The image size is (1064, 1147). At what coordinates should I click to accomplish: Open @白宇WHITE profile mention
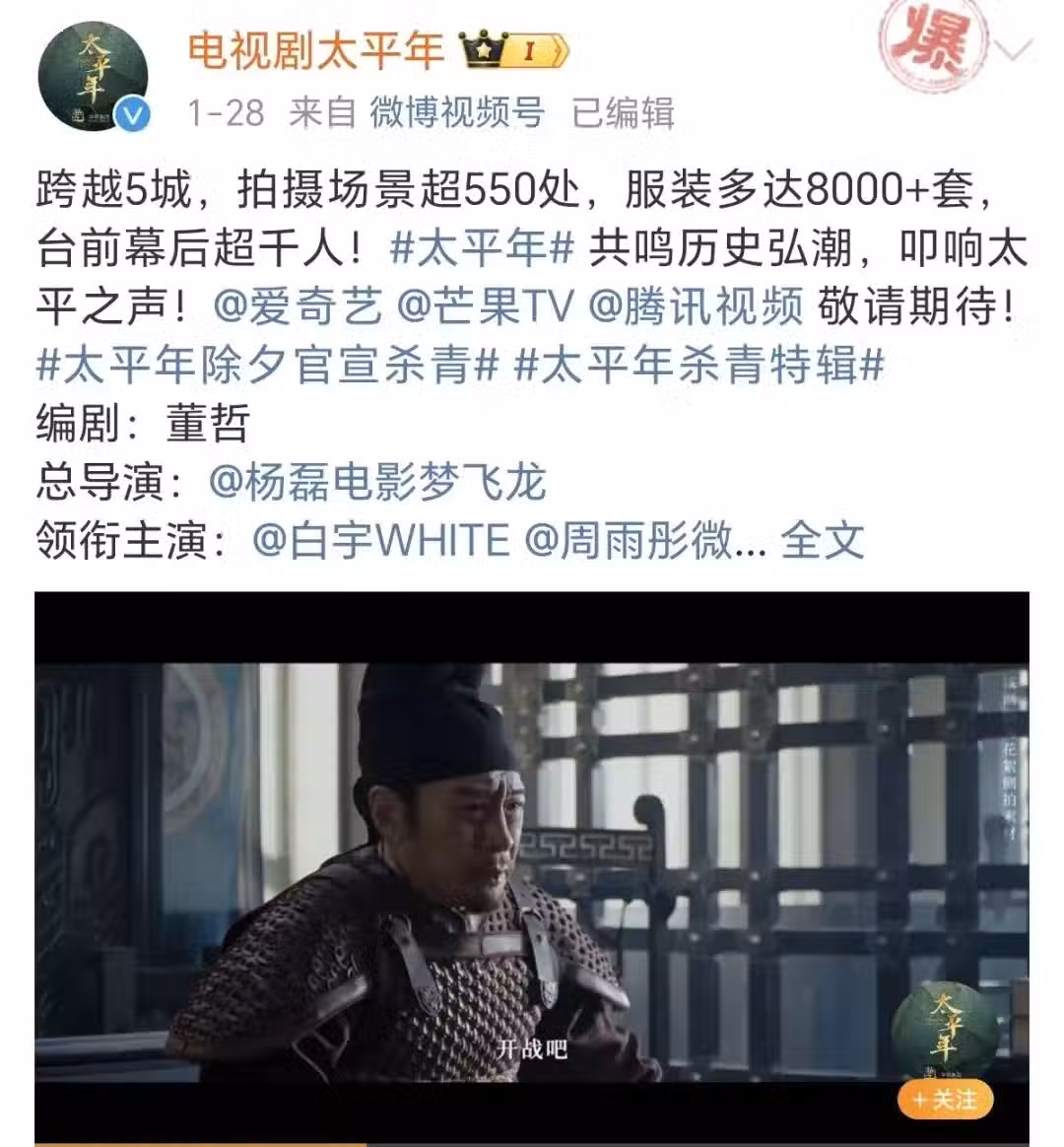[x=380, y=541]
